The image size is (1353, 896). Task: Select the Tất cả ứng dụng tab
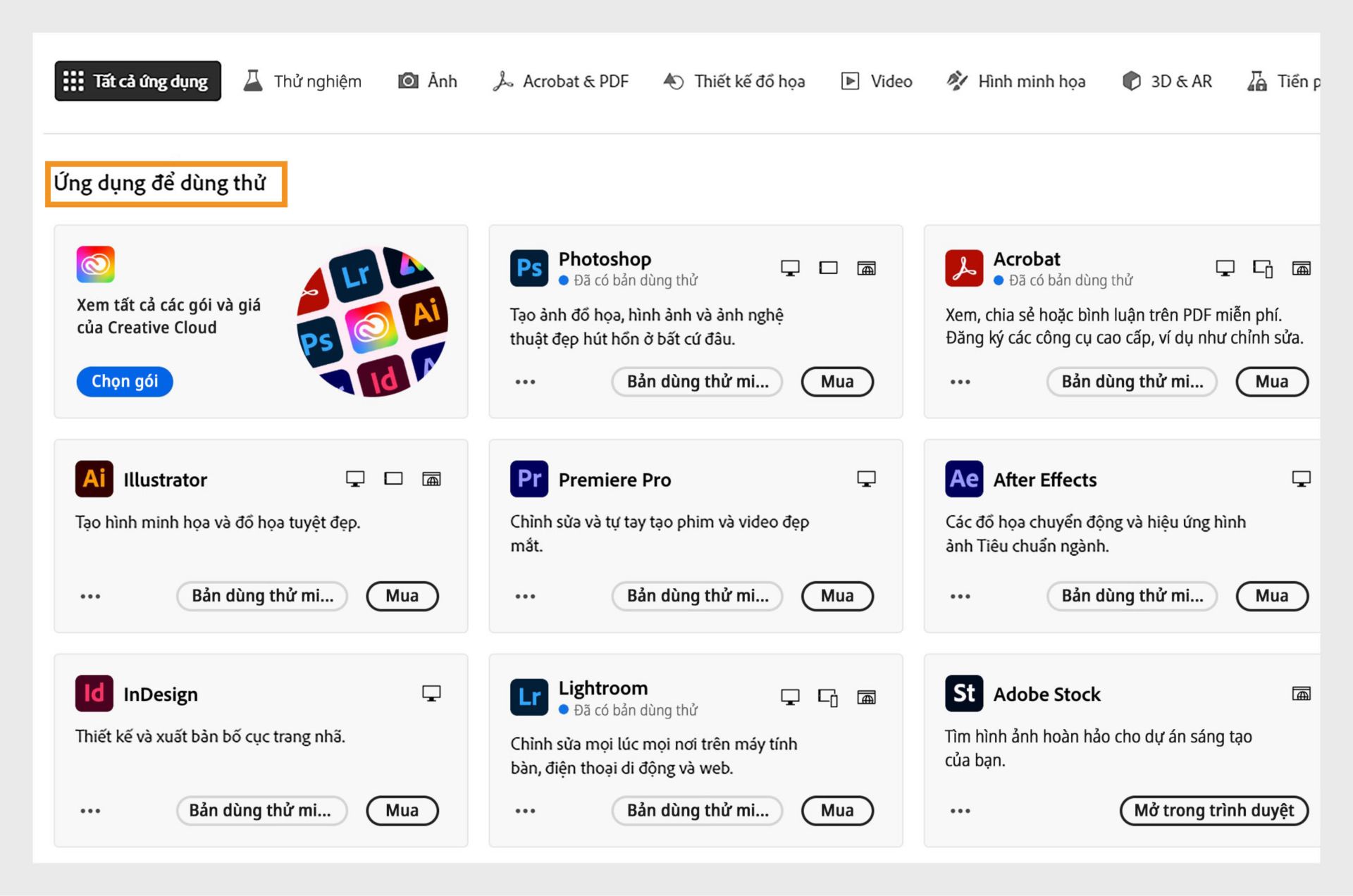point(138,81)
